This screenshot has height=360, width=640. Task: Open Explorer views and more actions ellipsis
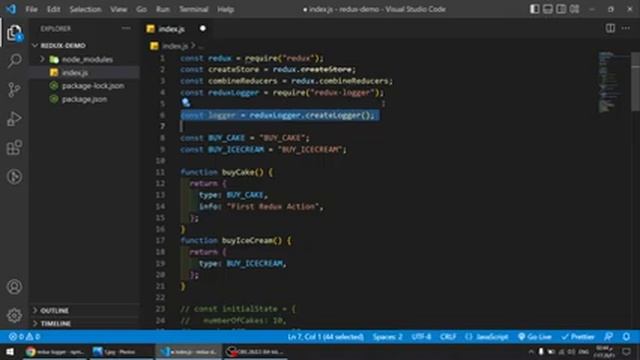pyautogui.click(x=126, y=28)
